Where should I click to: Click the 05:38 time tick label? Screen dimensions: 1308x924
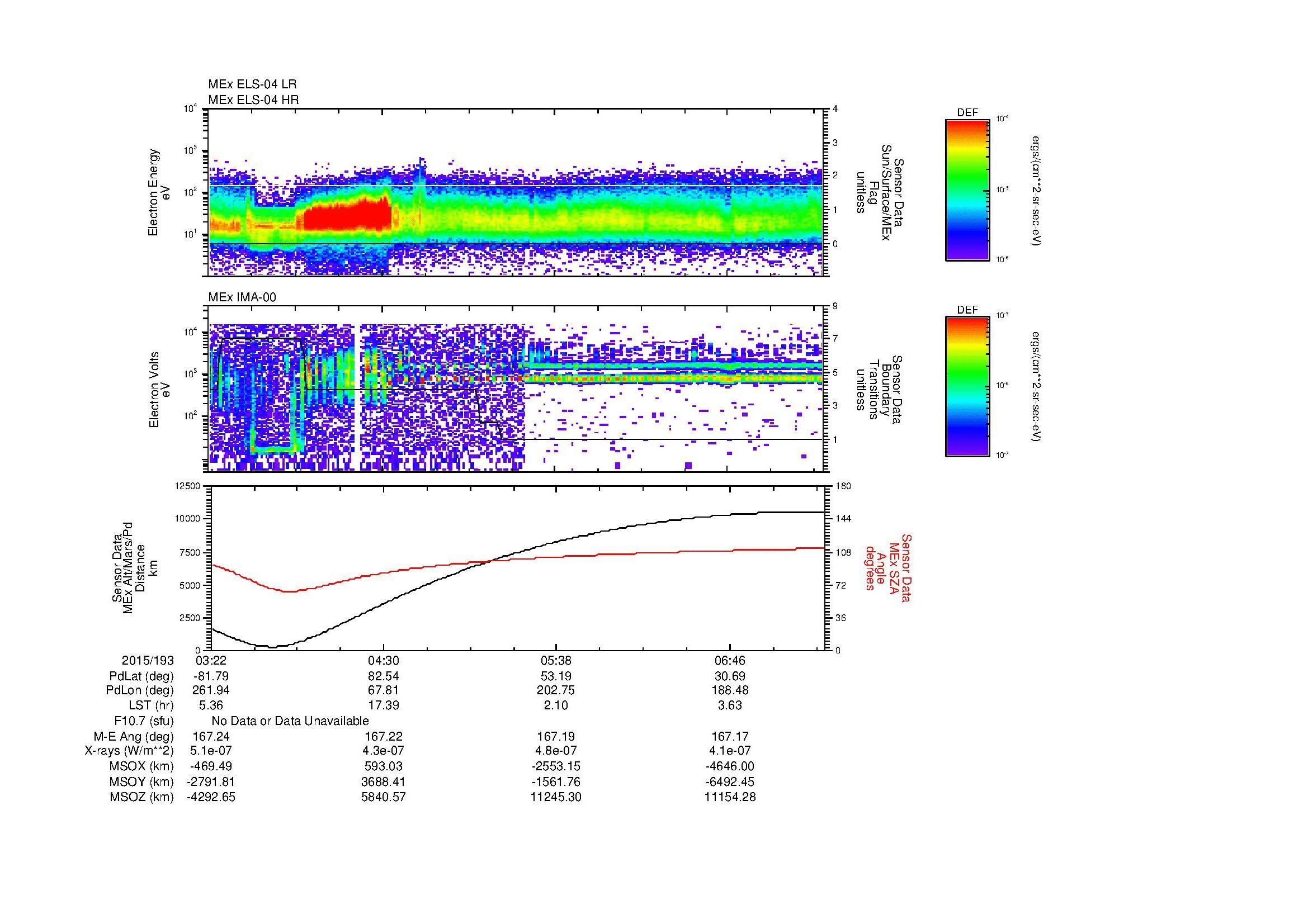(556, 661)
